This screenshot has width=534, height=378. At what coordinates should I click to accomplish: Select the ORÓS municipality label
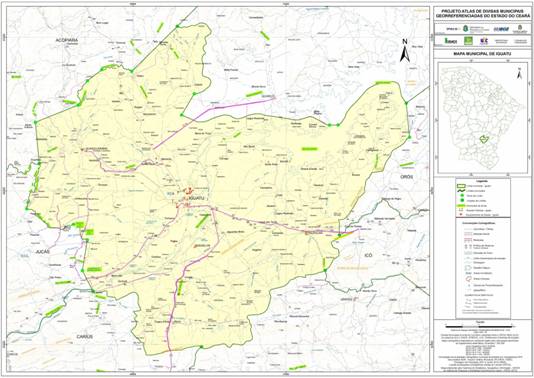(x=406, y=177)
